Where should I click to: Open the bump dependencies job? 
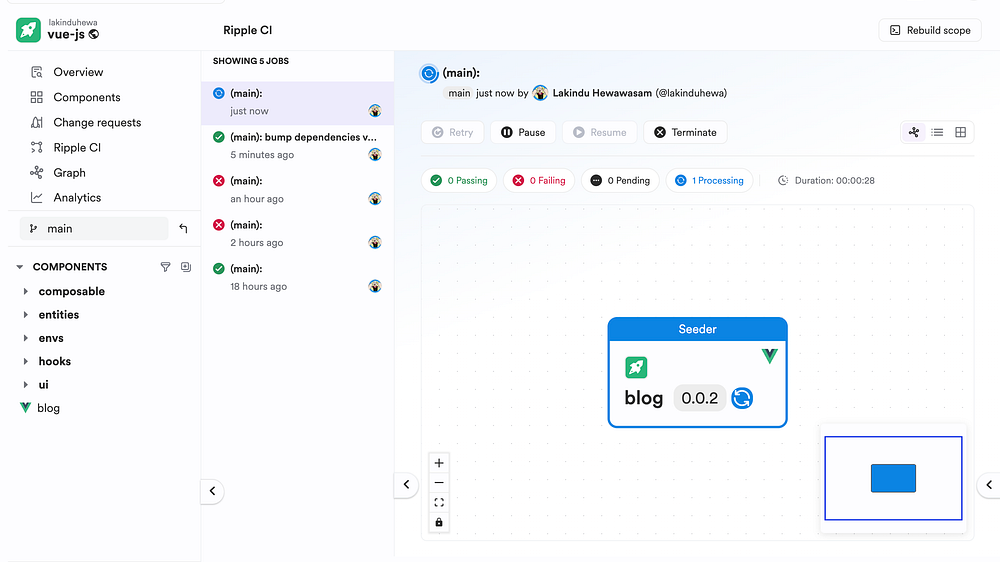pyautogui.click(x=297, y=145)
